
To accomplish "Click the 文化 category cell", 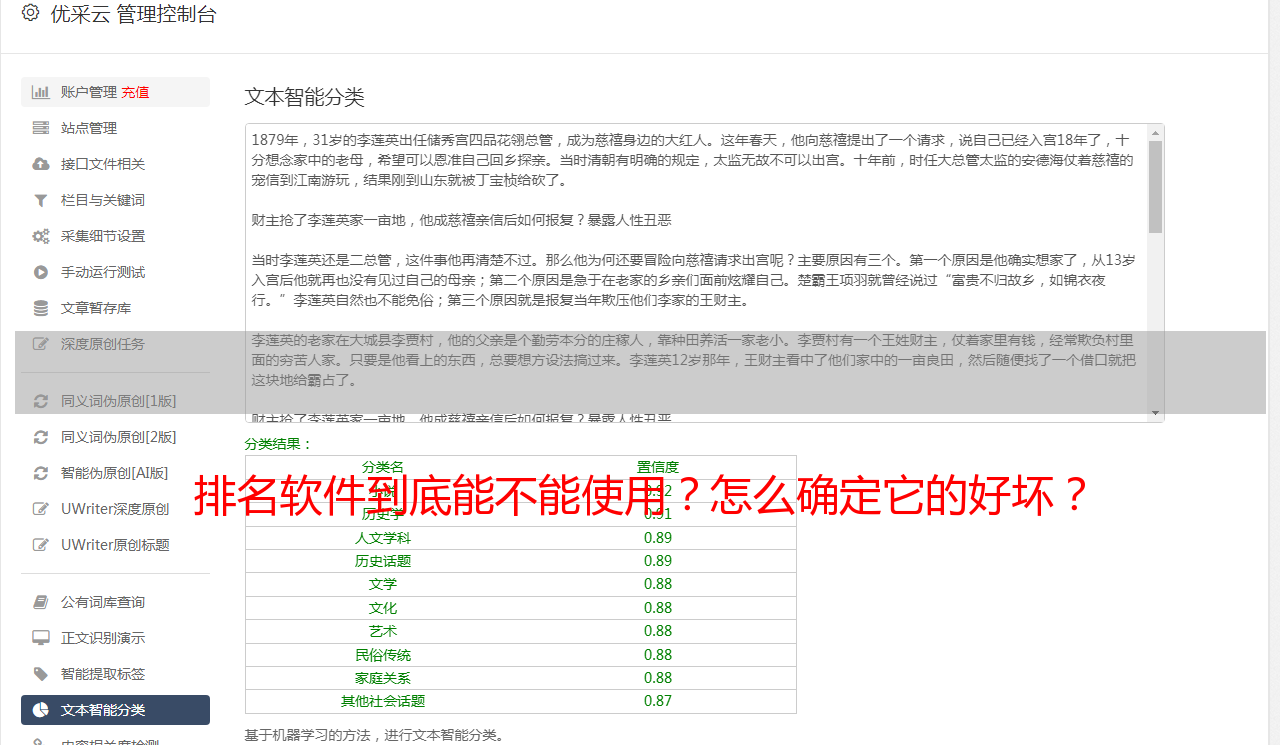I will [383, 608].
